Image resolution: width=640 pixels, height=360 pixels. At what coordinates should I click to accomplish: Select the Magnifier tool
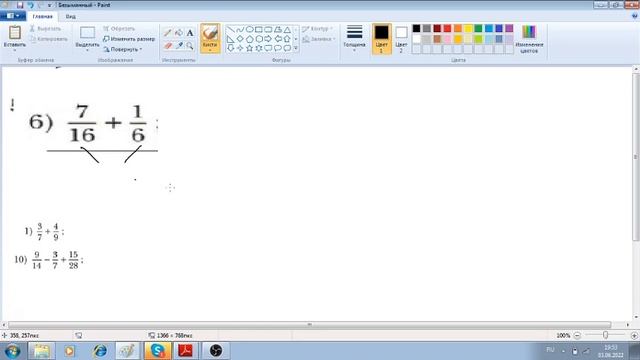(x=190, y=46)
